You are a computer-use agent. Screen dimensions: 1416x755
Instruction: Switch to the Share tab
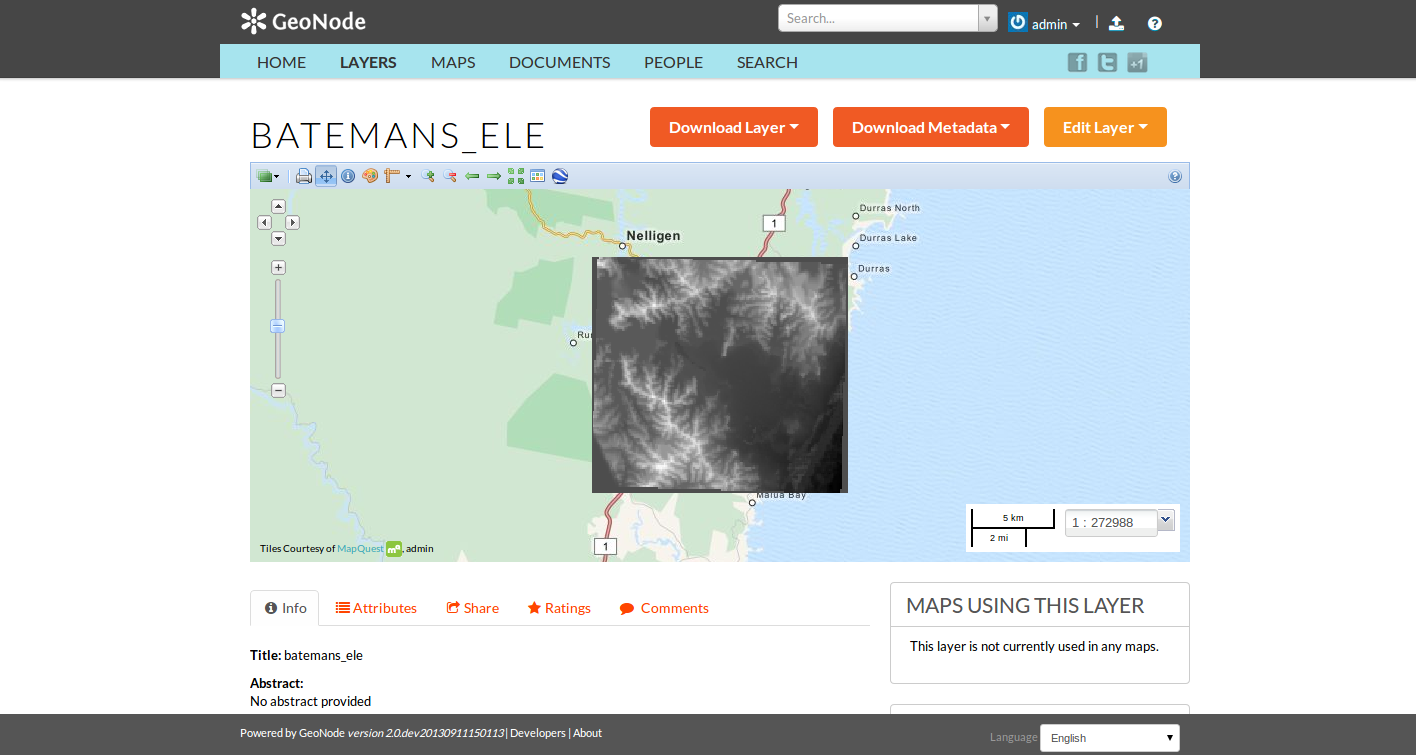tap(472, 608)
